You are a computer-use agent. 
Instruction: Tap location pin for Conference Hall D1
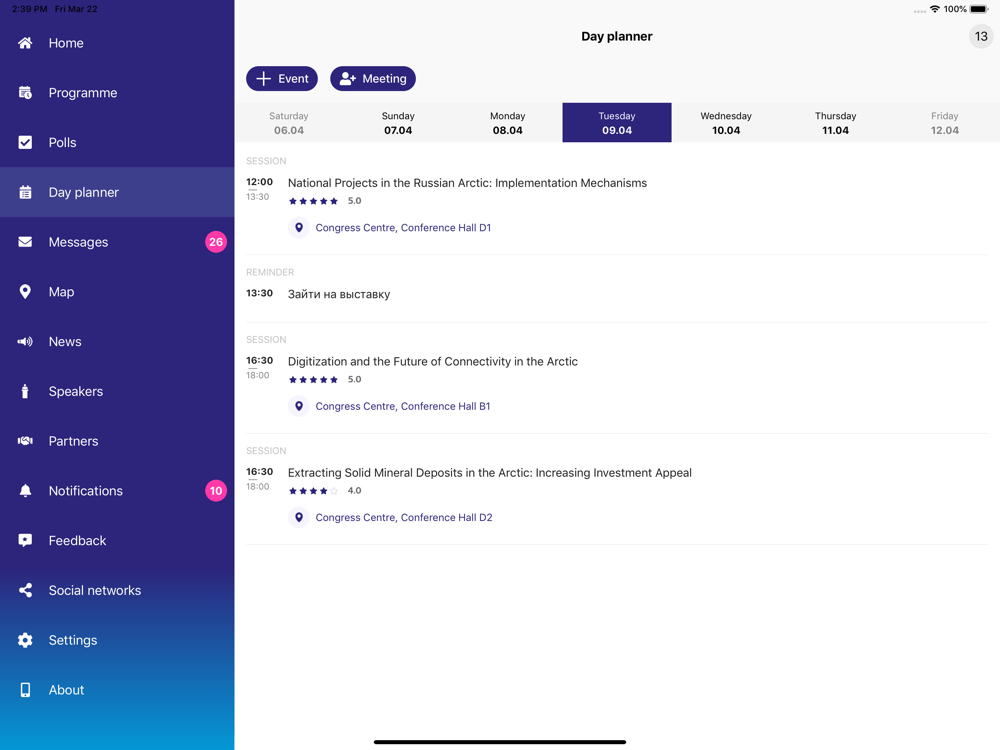point(298,228)
